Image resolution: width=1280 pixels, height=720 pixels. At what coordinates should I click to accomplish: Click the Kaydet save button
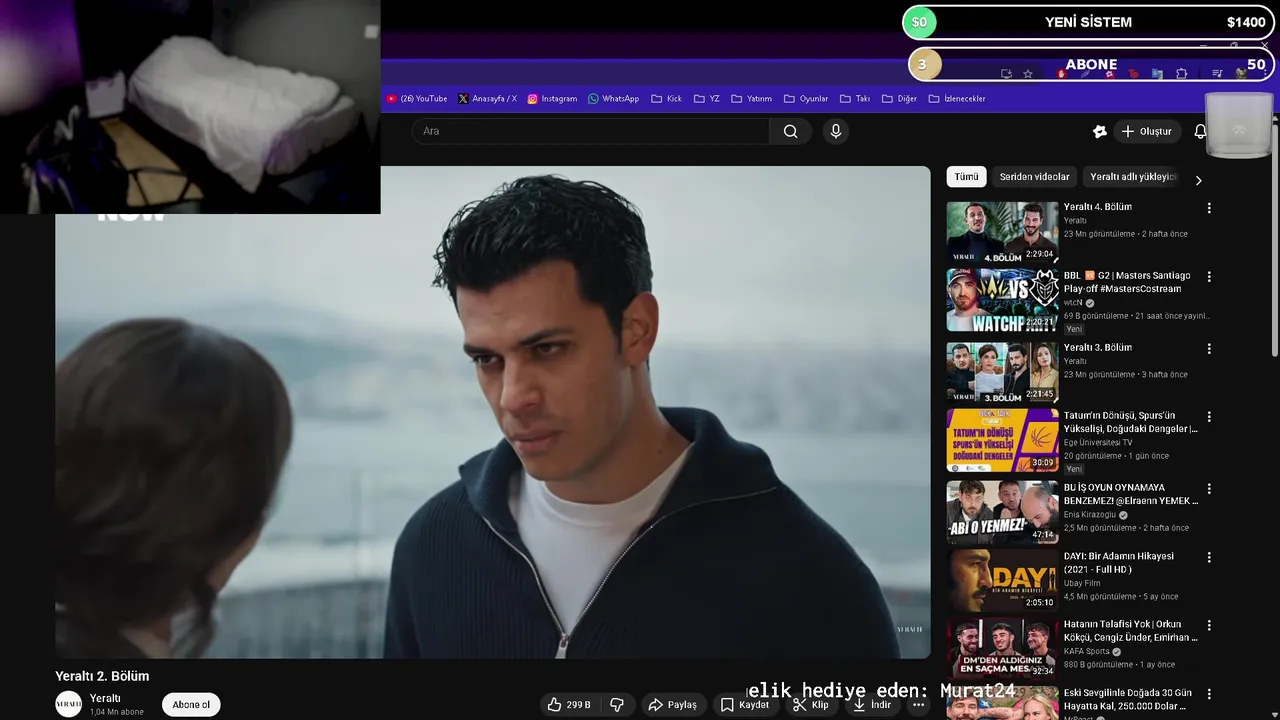[x=746, y=705]
